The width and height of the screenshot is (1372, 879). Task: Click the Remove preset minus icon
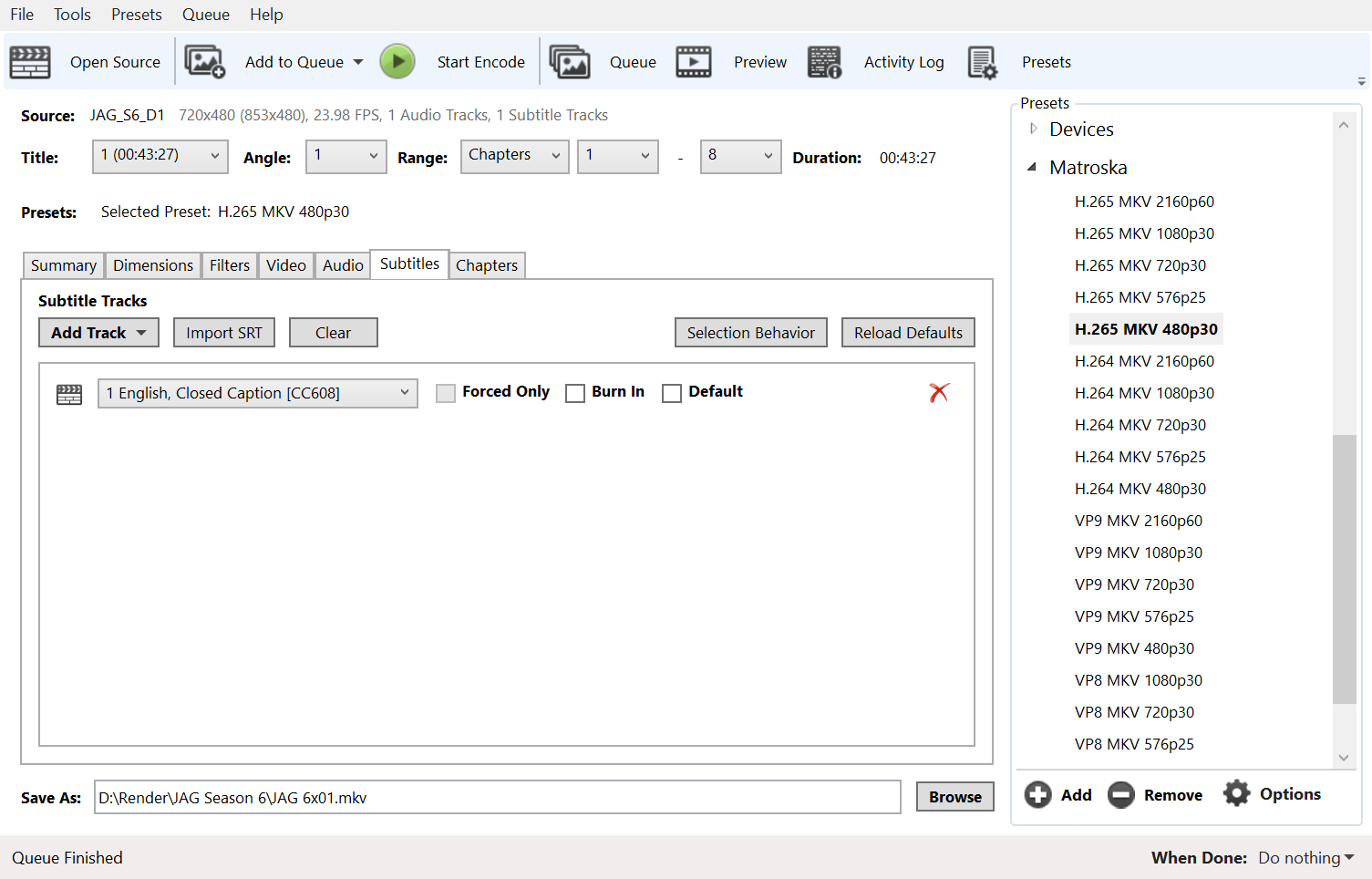(x=1121, y=795)
